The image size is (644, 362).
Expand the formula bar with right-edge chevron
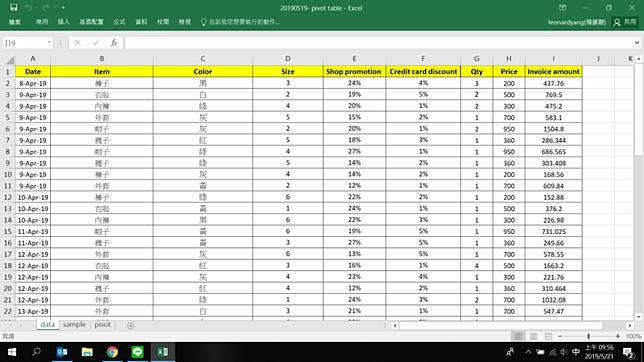pyautogui.click(x=637, y=43)
